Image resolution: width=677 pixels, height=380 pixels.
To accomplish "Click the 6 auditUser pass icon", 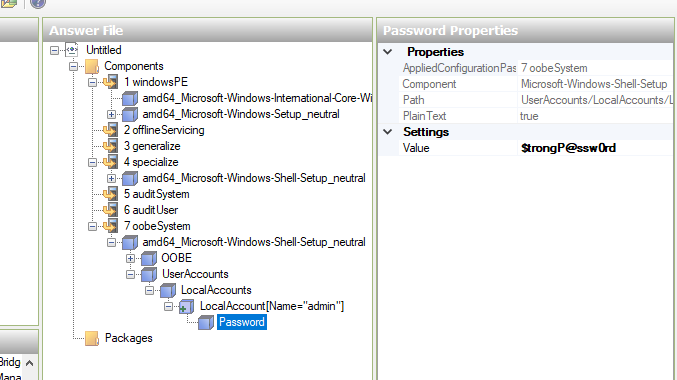I will [x=111, y=210].
